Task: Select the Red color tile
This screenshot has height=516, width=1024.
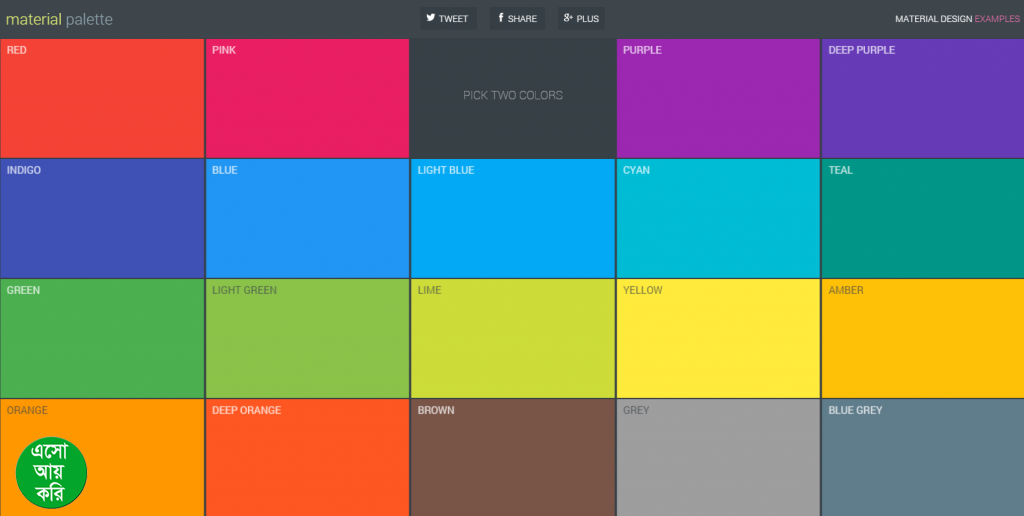Action: (102, 98)
